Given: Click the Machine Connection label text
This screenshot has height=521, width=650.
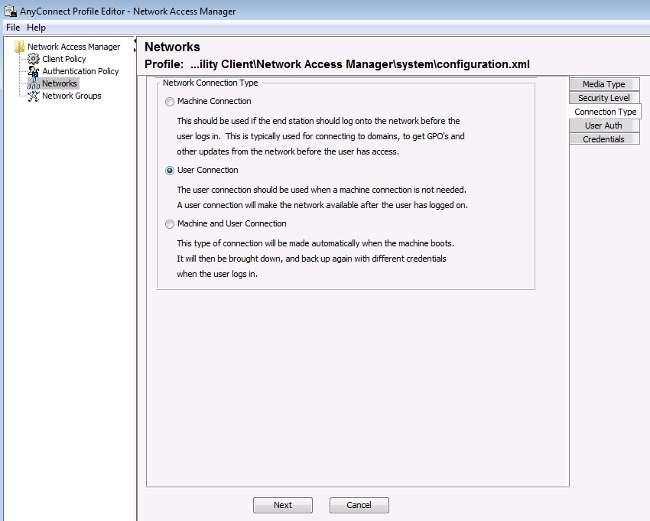Looking at the screenshot, I should tap(214, 101).
